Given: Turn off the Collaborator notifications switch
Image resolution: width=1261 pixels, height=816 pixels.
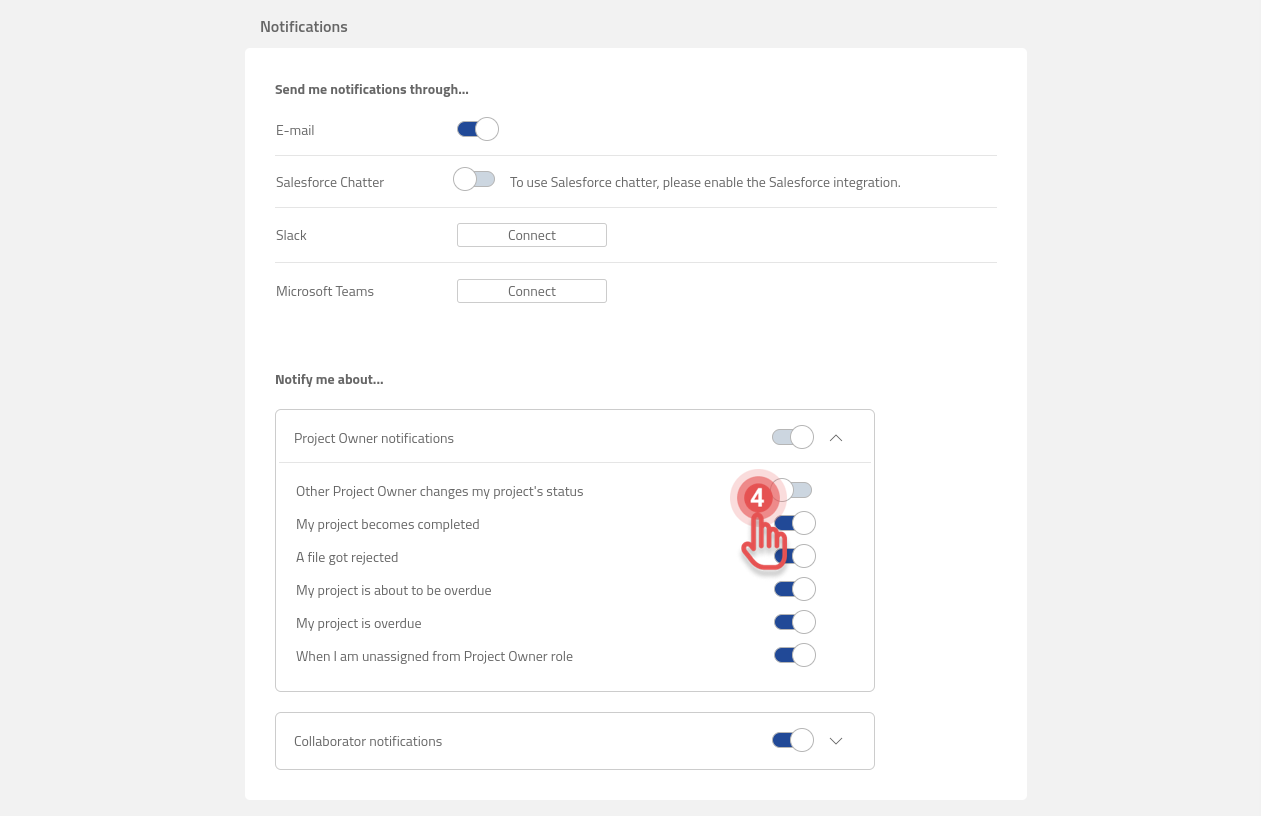Looking at the screenshot, I should [792, 740].
